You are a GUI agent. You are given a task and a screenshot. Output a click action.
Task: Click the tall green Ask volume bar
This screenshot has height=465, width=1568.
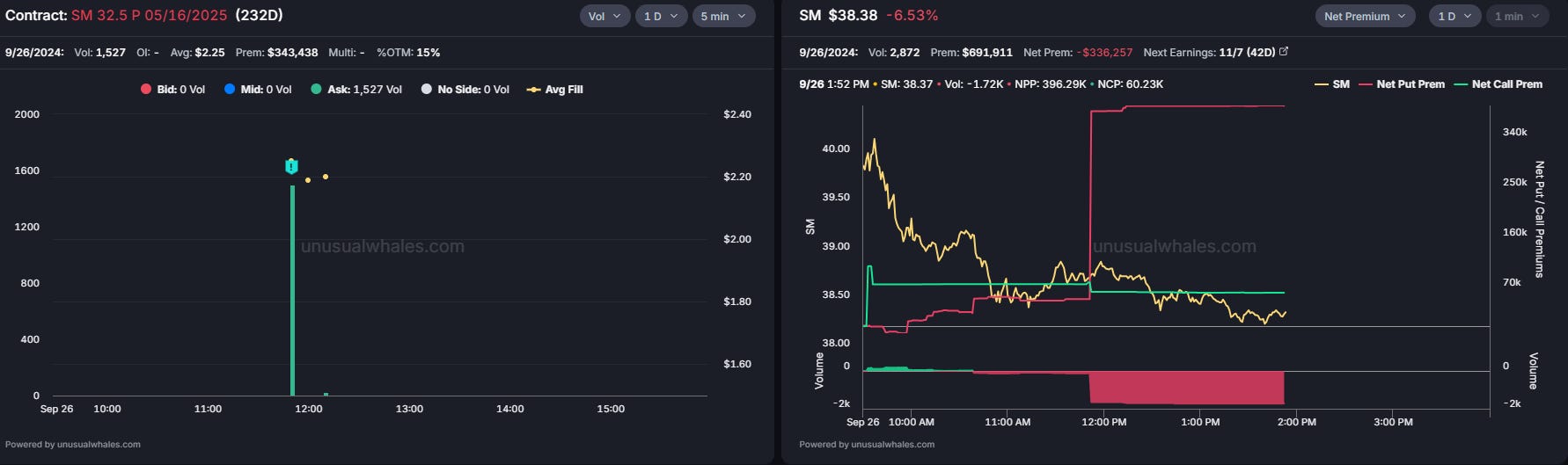point(292,290)
